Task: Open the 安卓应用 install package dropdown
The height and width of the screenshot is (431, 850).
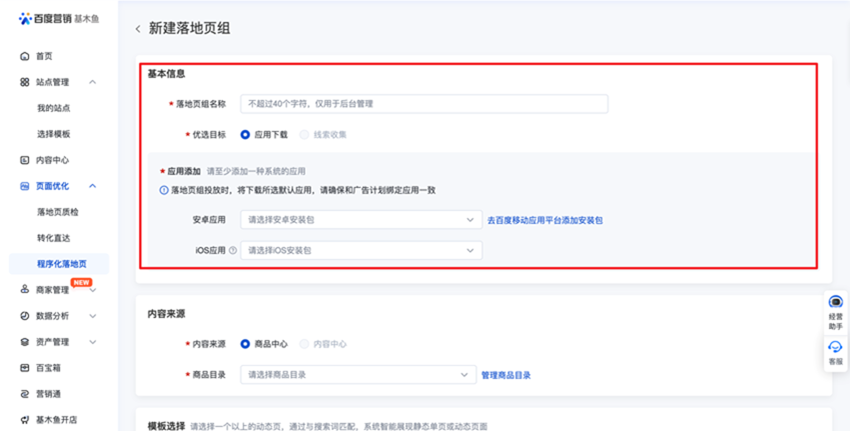Action: 360,220
